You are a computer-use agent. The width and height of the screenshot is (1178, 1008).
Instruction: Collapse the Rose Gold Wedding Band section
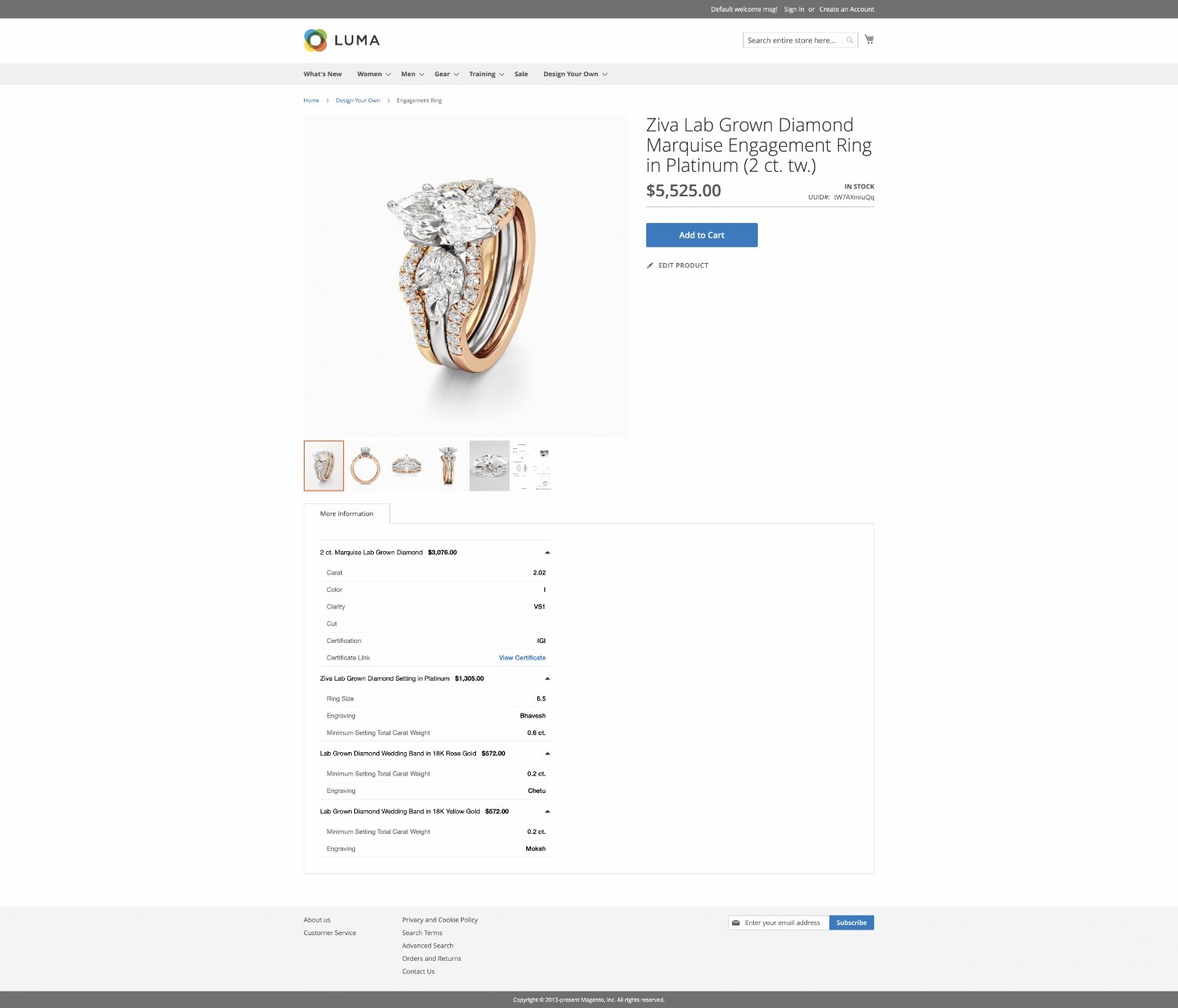tap(547, 753)
